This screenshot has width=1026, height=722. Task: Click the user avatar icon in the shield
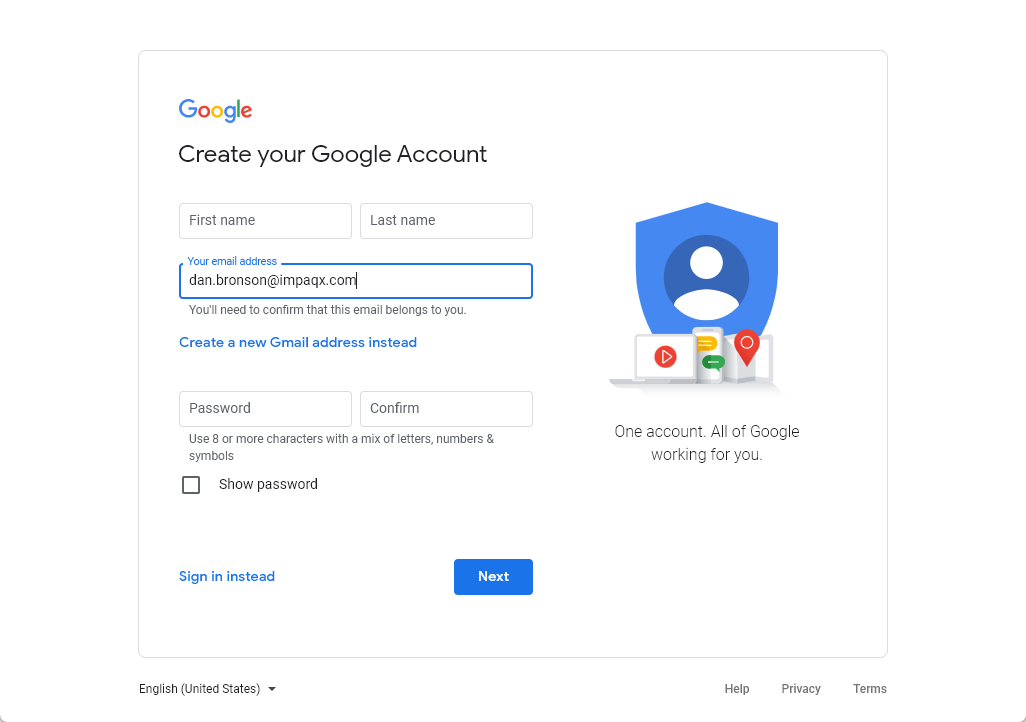coord(706,276)
